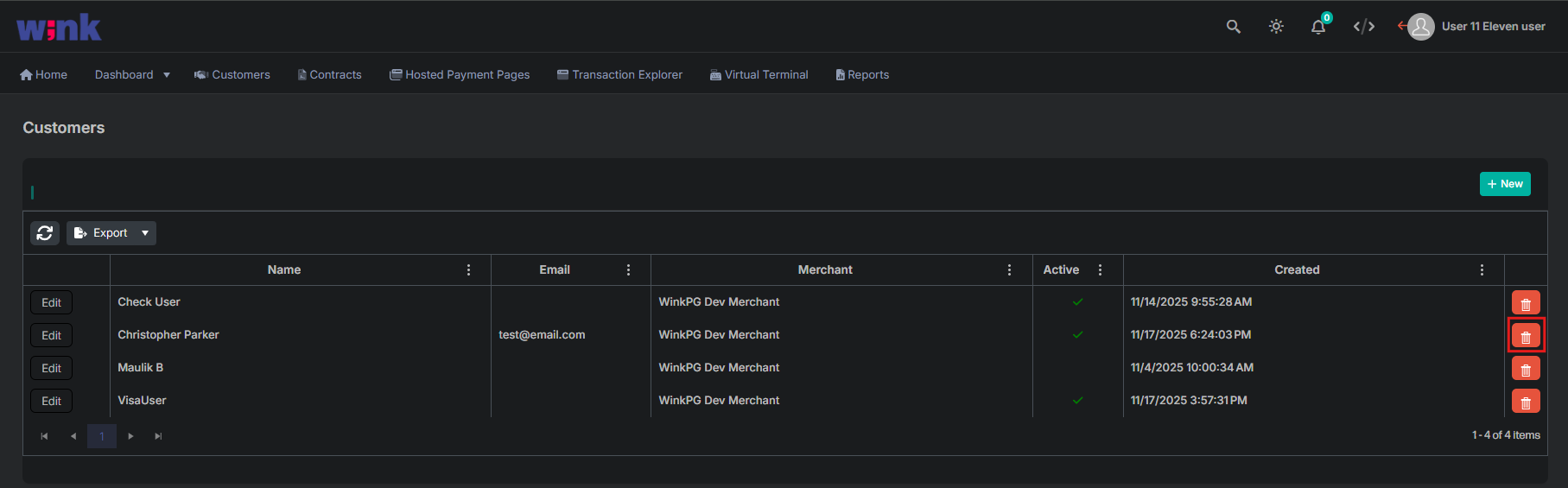Go to Home in navigation bar

(x=44, y=75)
